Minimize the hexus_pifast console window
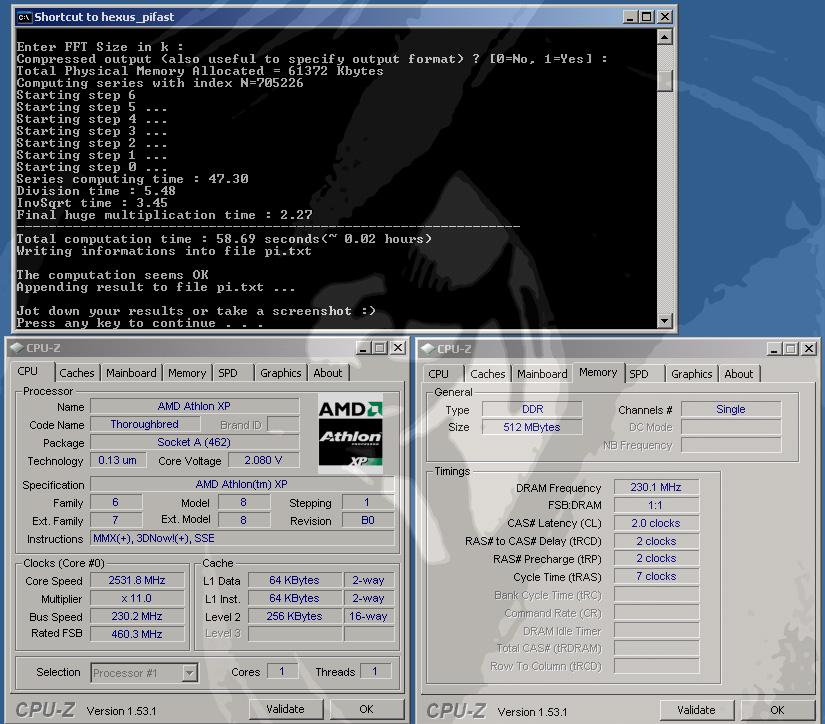The height and width of the screenshot is (724, 825). pyautogui.click(x=630, y=17)
